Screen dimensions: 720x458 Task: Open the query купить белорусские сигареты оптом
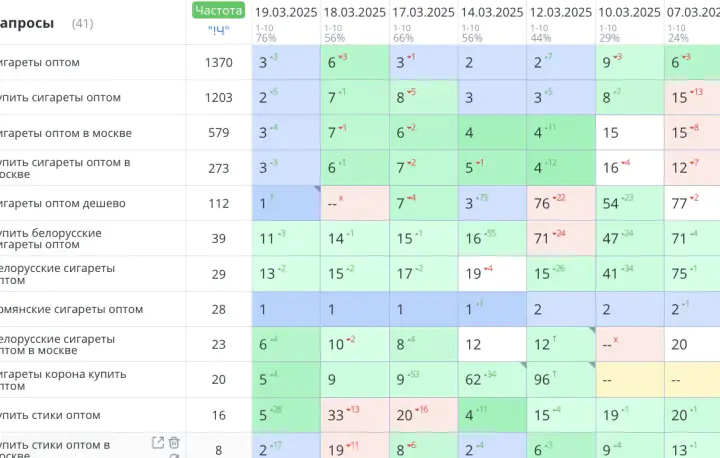pos(51,239)
